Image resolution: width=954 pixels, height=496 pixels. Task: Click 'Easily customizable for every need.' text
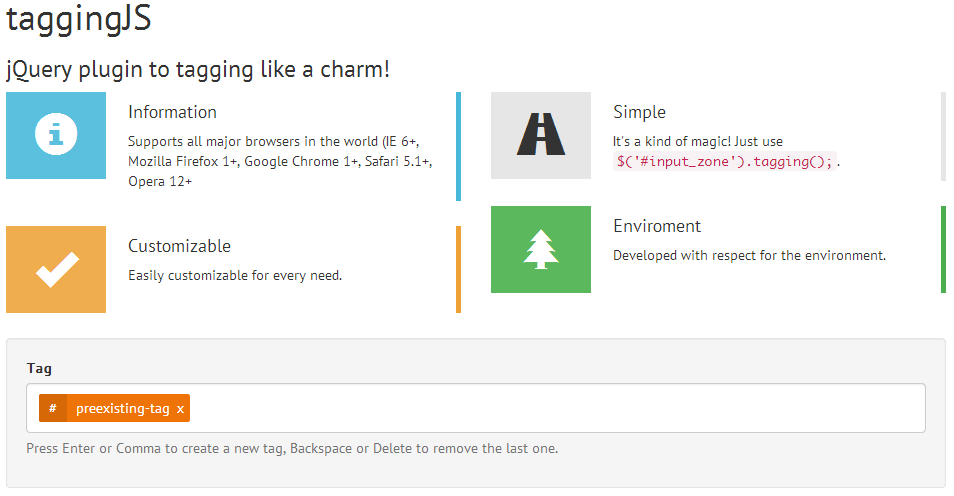click(x=235, y=276)
